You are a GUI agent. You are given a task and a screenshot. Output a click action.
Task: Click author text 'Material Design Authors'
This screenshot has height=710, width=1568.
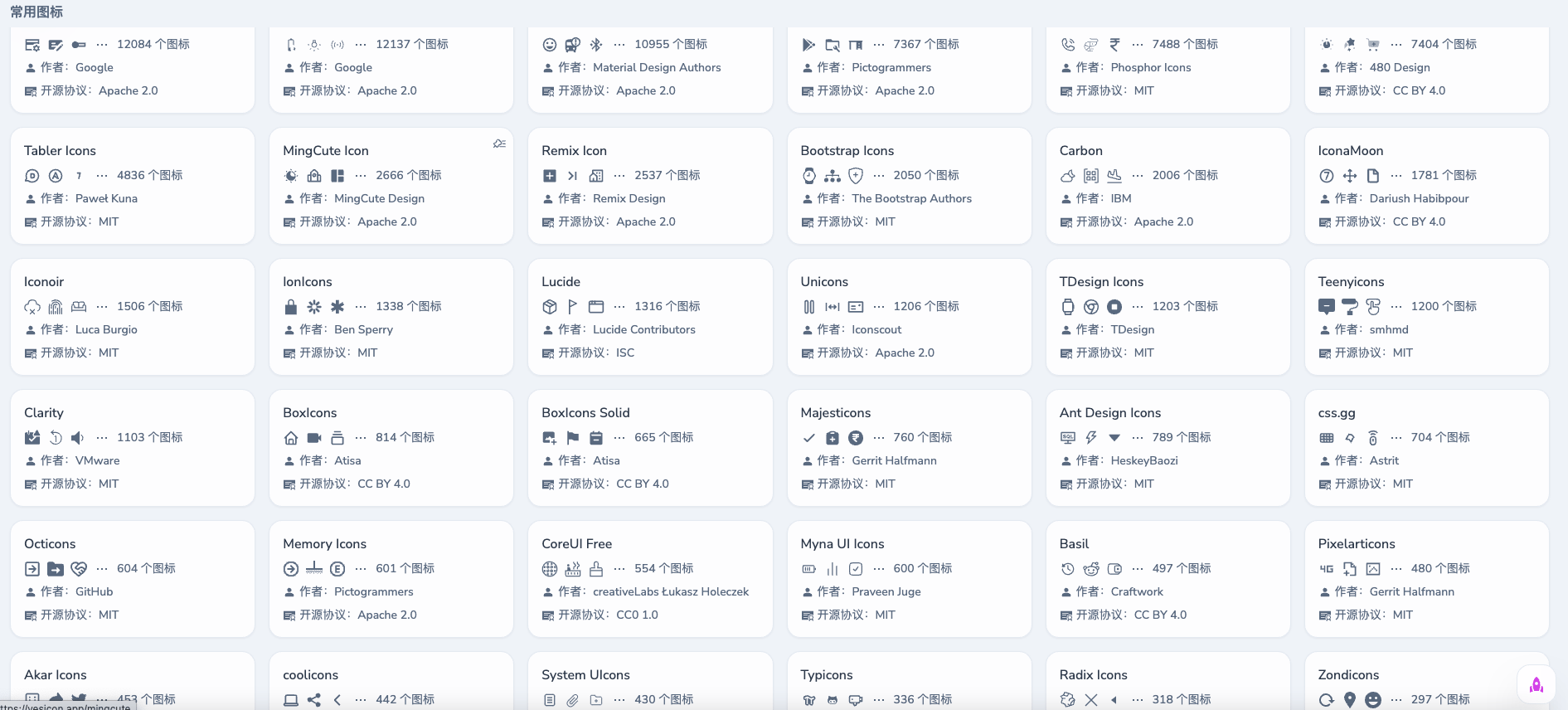657,68
